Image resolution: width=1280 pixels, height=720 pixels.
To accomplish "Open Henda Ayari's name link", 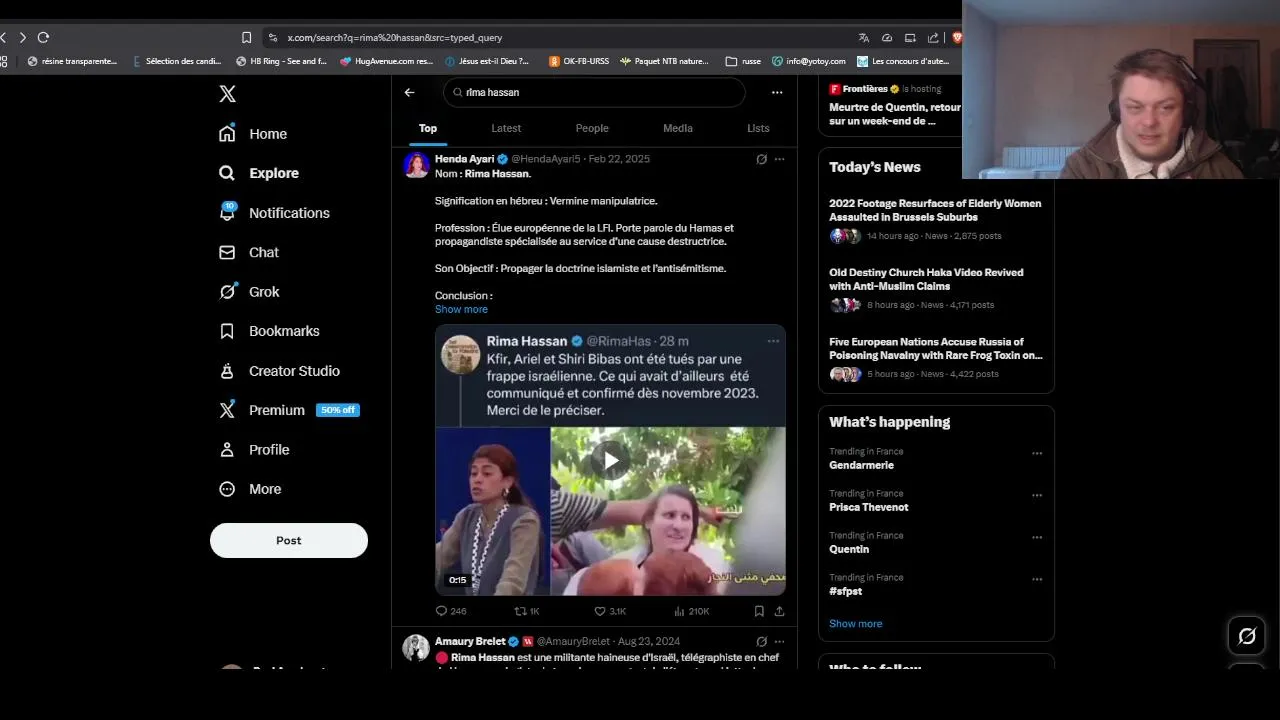I will (465, 159).
